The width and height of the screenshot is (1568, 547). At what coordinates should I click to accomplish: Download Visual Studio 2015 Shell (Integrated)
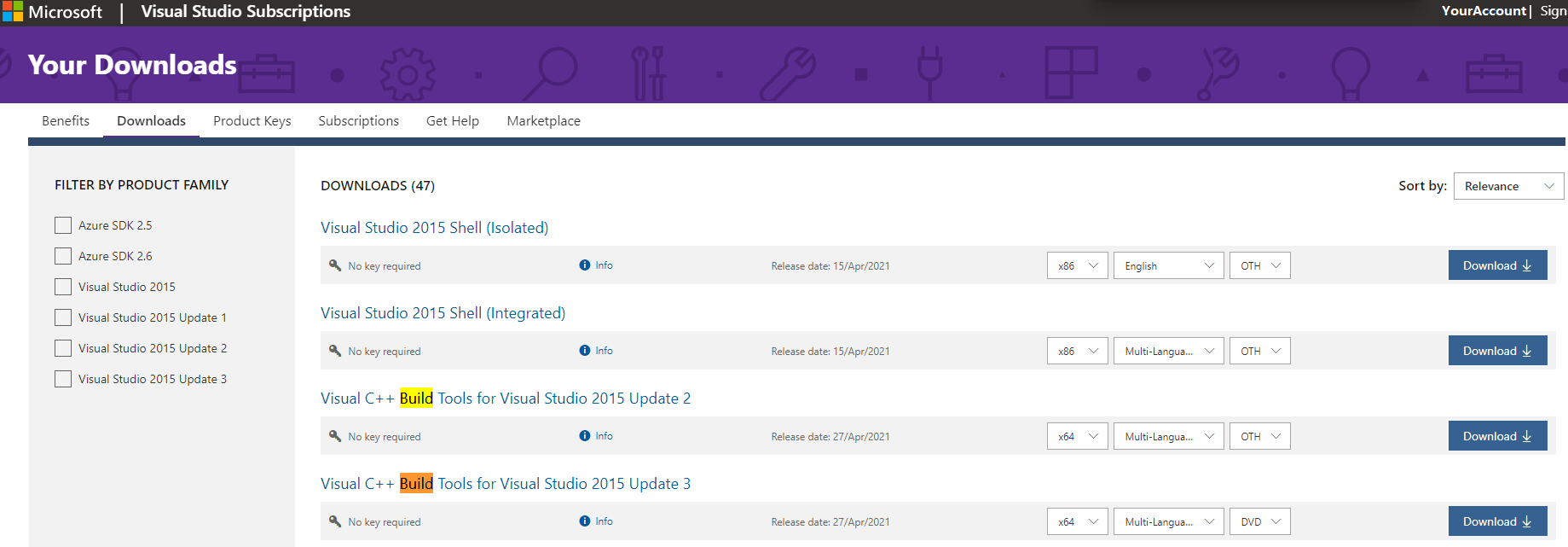click(1497, 351)
